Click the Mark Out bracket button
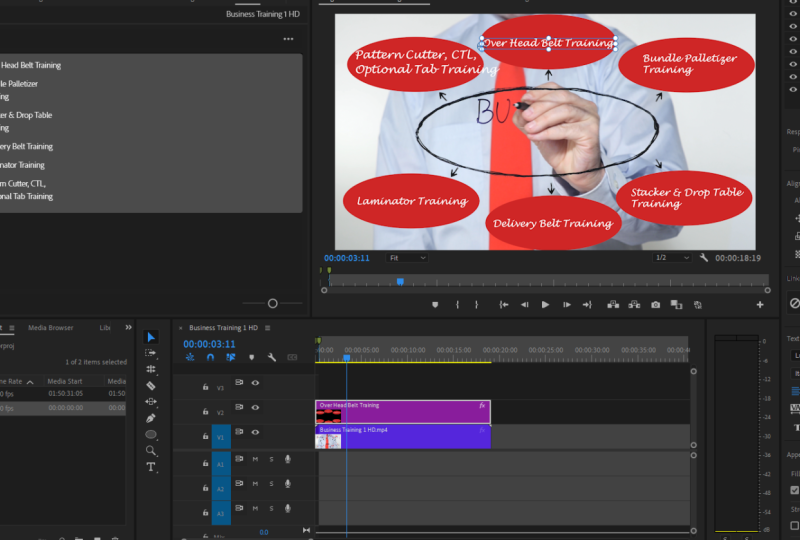The image size is (800, 540). point(477,305)
